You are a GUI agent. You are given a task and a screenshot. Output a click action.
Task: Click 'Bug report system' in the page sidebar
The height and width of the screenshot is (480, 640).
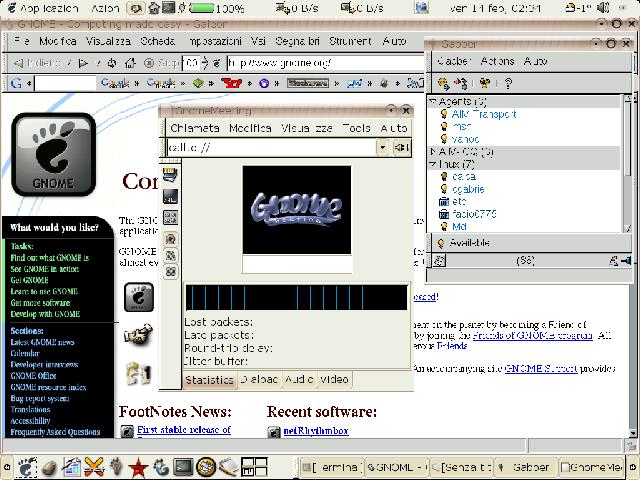coord(40,398)
